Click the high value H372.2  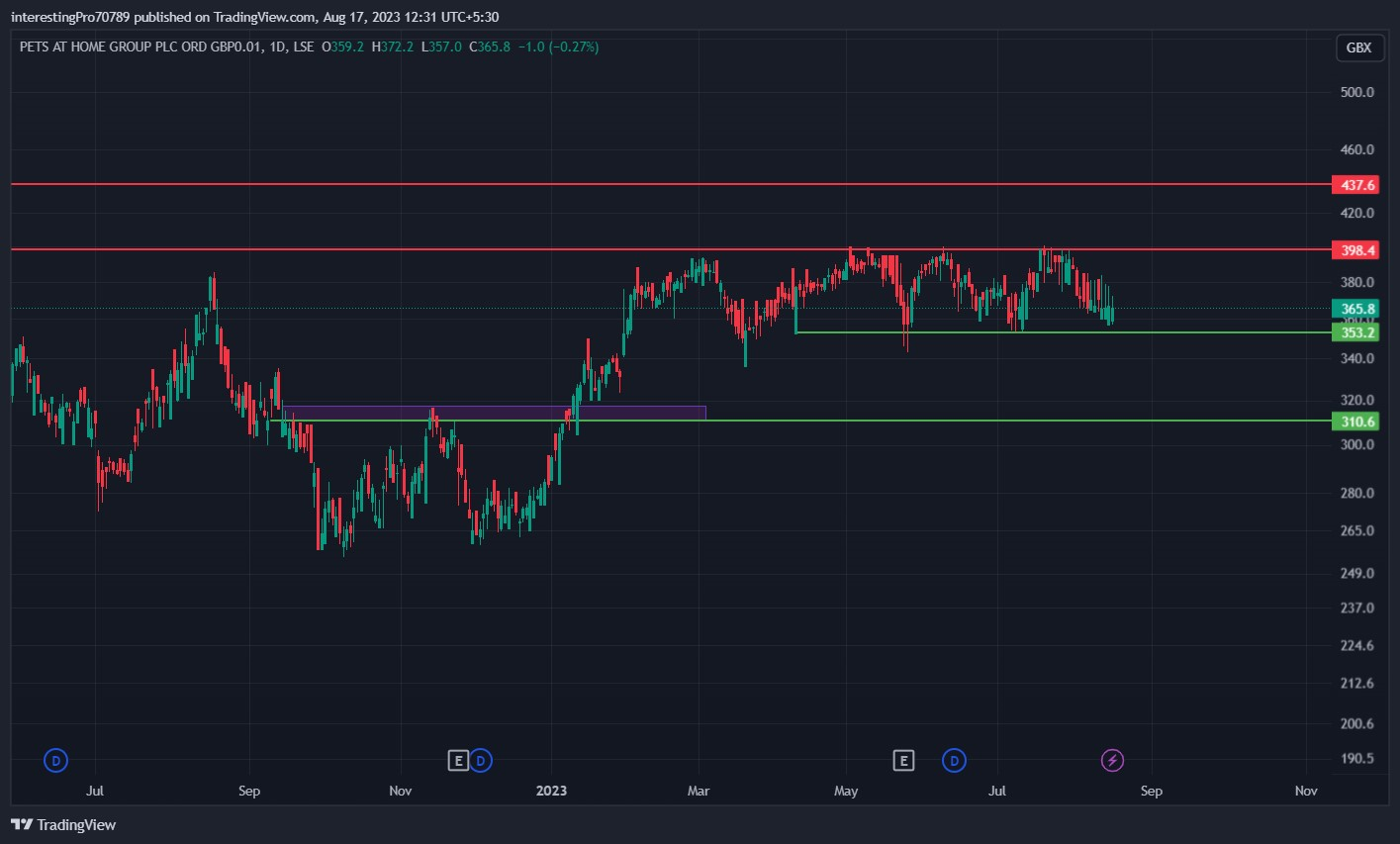coord(393,47)
